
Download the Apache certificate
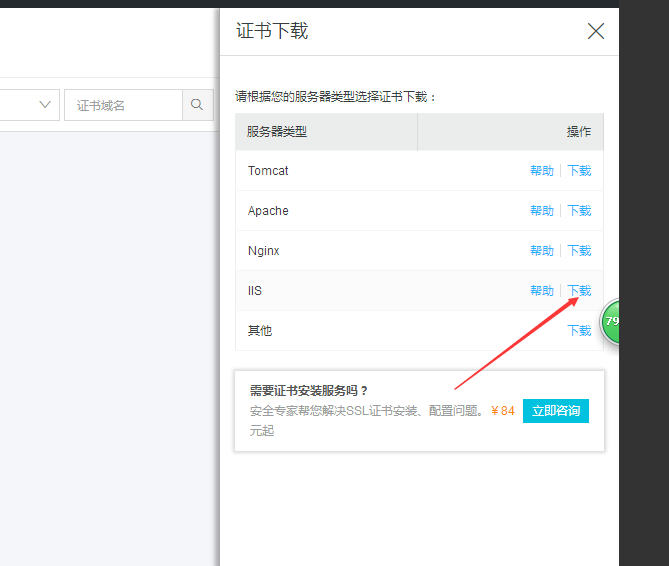click(x=579, y=211)
